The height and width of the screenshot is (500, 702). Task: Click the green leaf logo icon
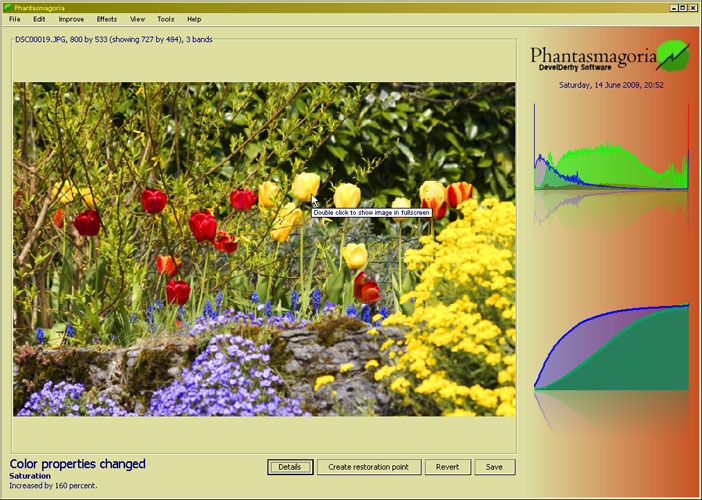[x=673, y=54]
